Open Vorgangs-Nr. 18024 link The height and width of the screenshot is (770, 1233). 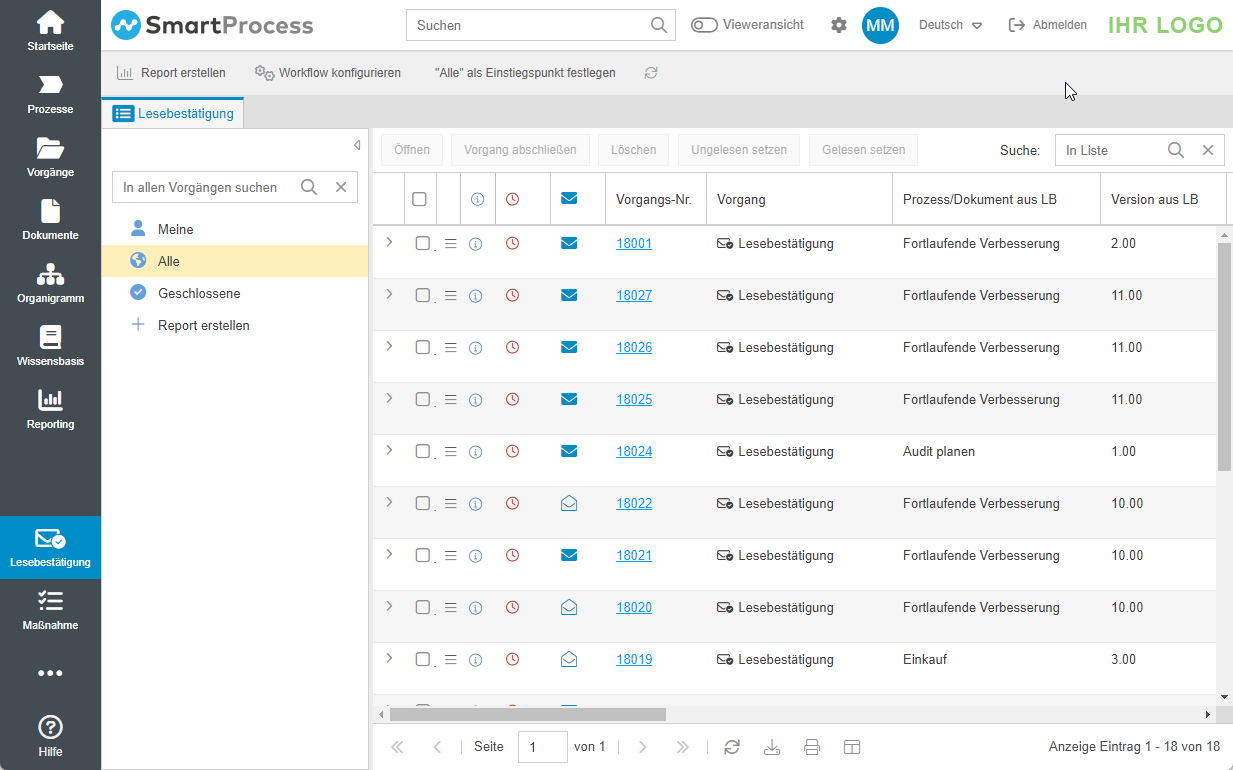pos(634,451)
